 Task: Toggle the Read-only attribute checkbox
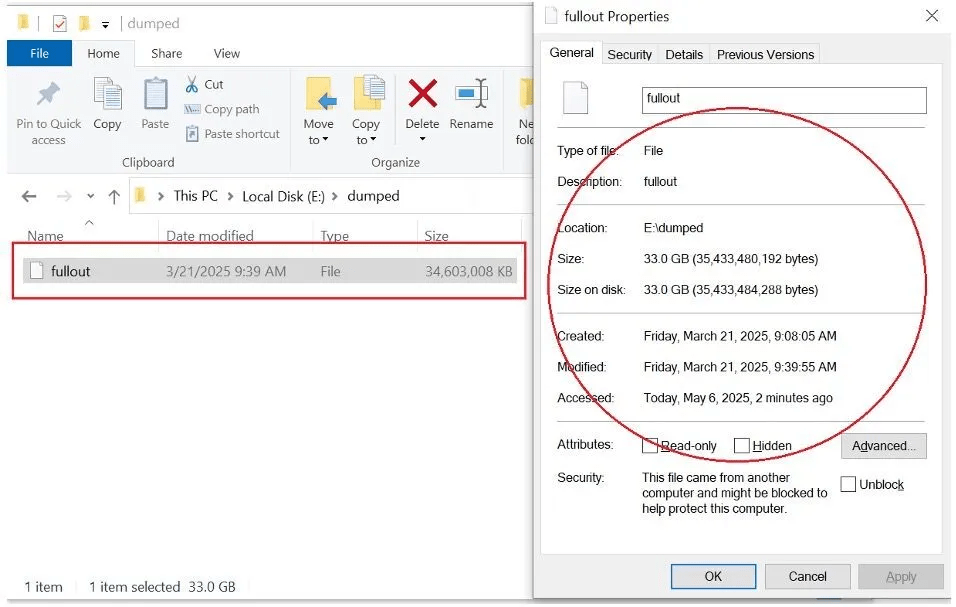649,445
